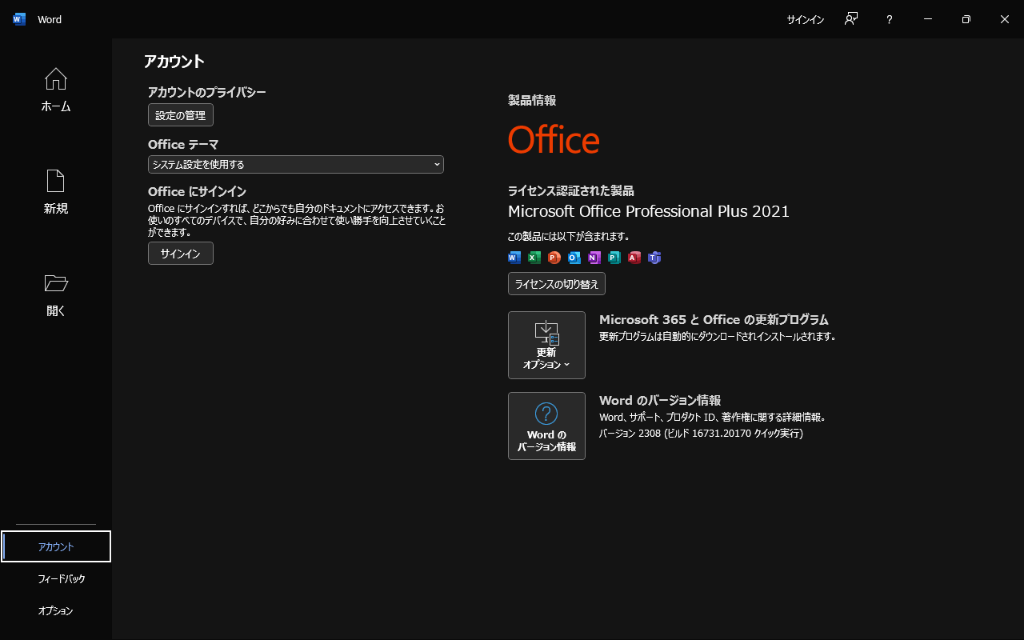The image size is (1024, 640).
Task: Close the Word window
Action: (1004, 19)
